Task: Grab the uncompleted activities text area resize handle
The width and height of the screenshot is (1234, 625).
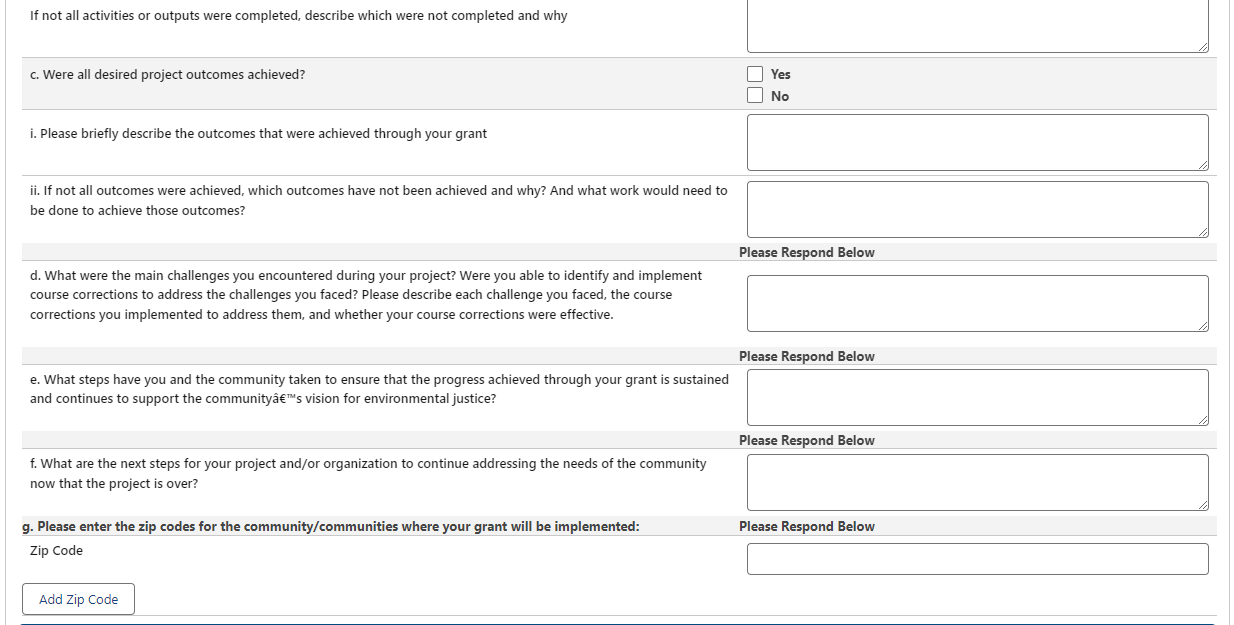Action: pos(1203,47)
